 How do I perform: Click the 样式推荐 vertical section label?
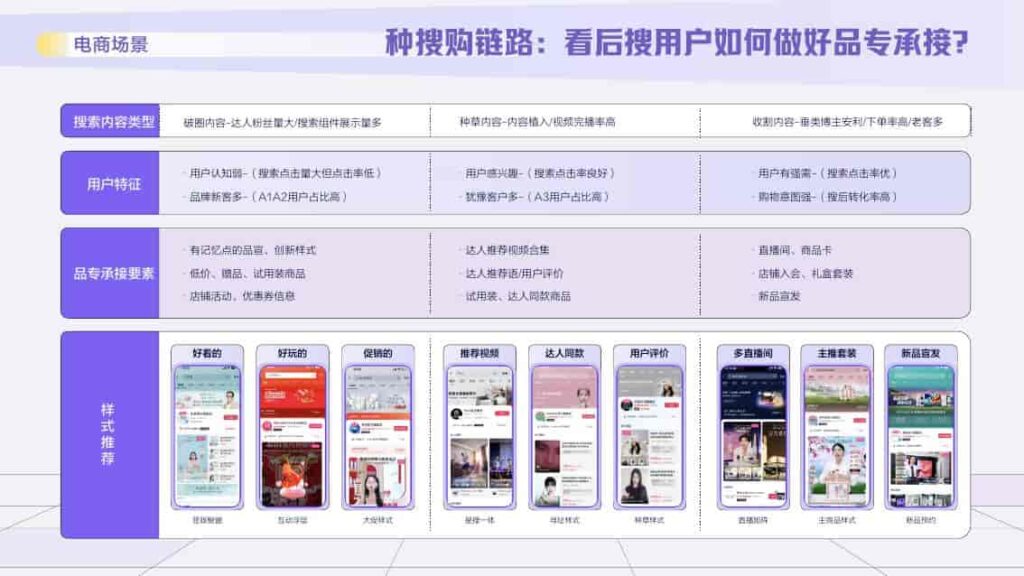pos(110,435)
